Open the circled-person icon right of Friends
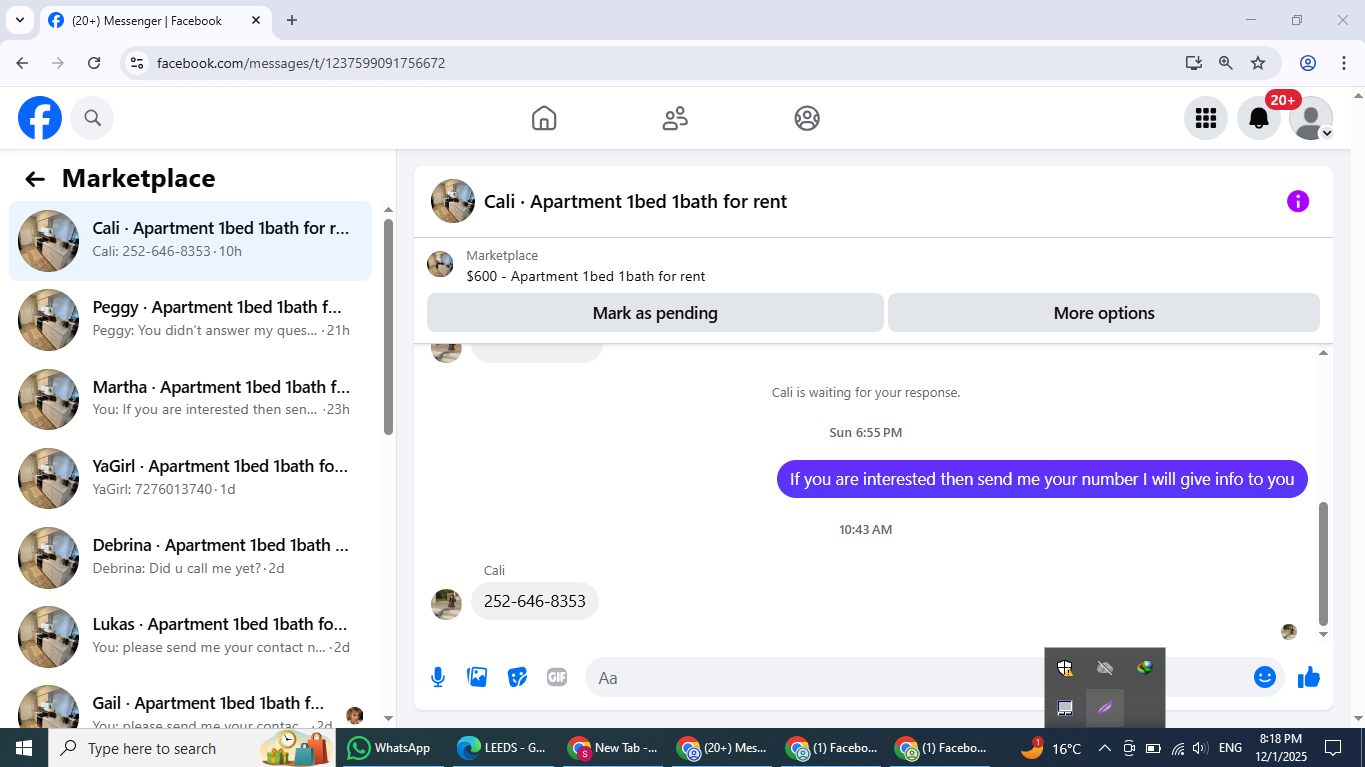Image resolution: width=1365 pixels, height=767 pixels. 807,118
